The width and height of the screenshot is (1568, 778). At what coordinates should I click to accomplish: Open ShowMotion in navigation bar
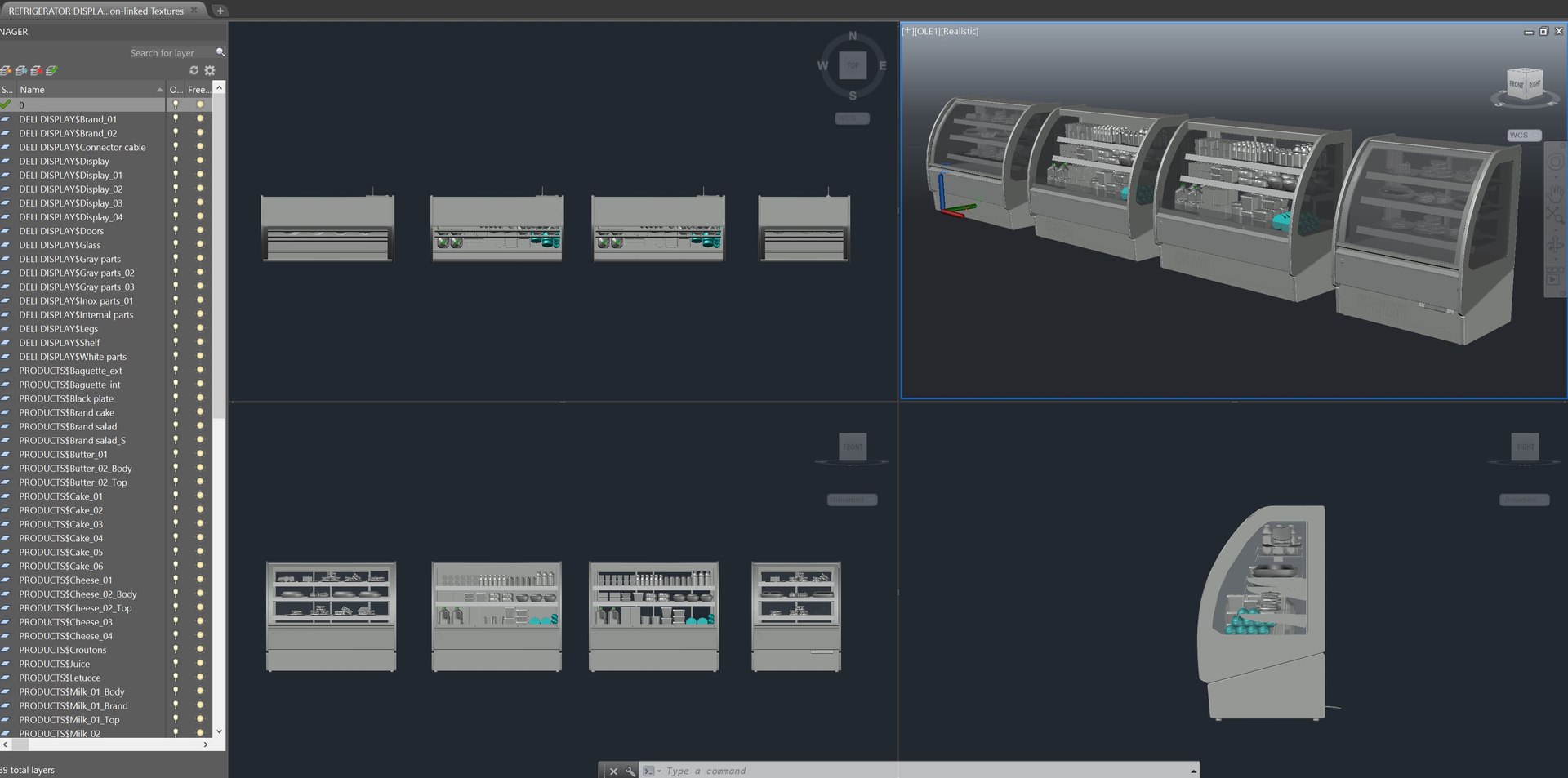click(1555, 275)
